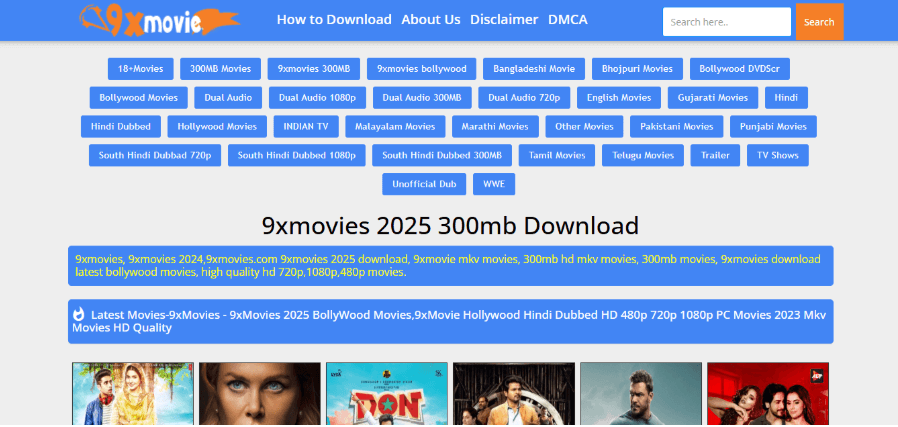Screen dimensions: 898x427
Task: Click the Latest Movies-9xMovies section heading
Action: pos(449,321)
